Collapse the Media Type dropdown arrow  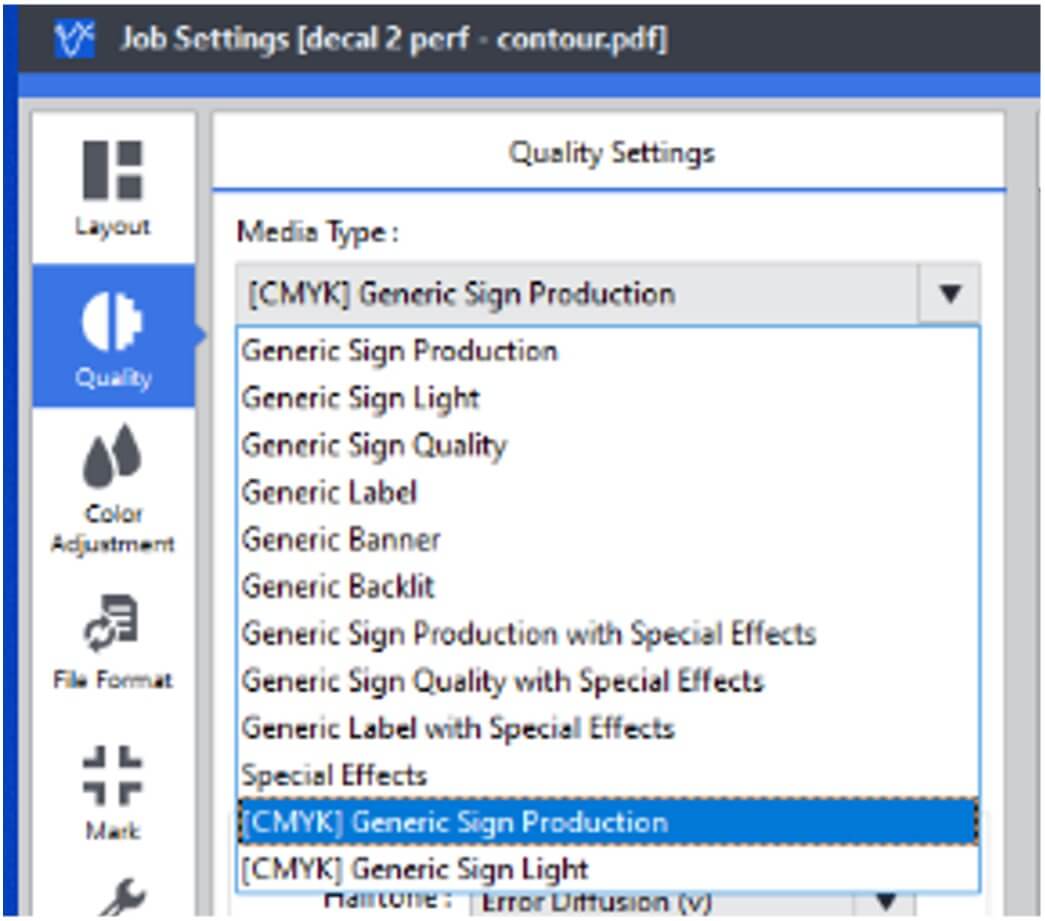tap(950, 293)
